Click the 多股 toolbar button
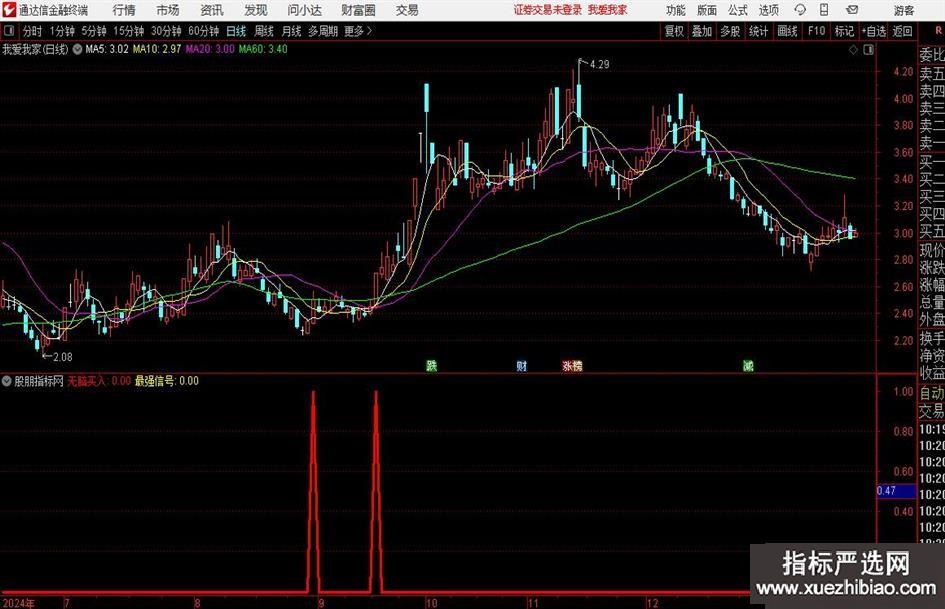Viewport: 945px width, 609px height. coord(730,31)
